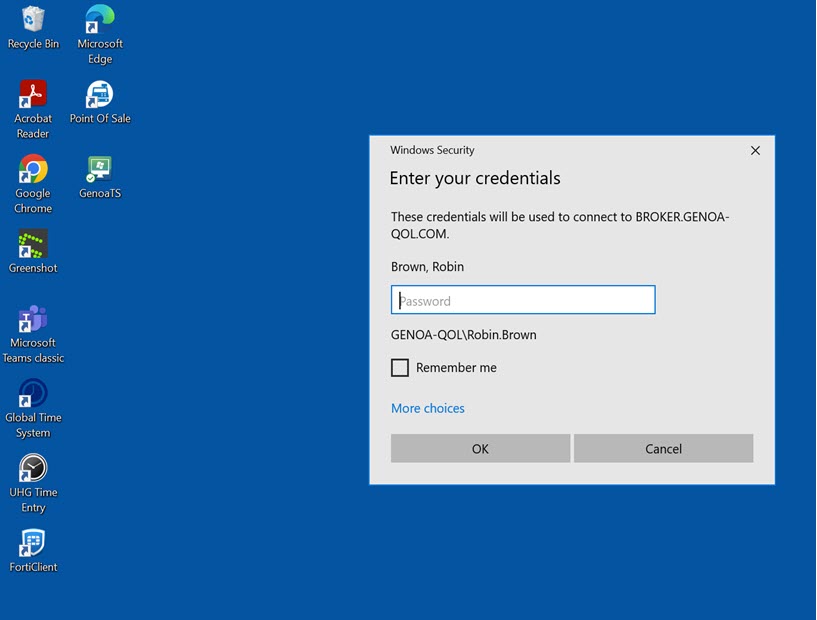The height and width of the screenshot is (620, 817).
Task: Enable the Remember me checkbox
Action: coord(400,368)
